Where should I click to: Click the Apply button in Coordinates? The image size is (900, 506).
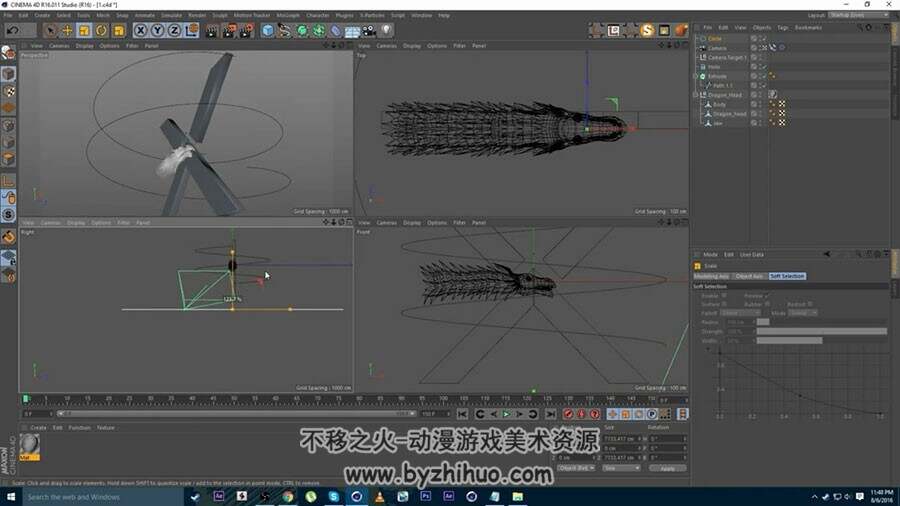point(668,468)
